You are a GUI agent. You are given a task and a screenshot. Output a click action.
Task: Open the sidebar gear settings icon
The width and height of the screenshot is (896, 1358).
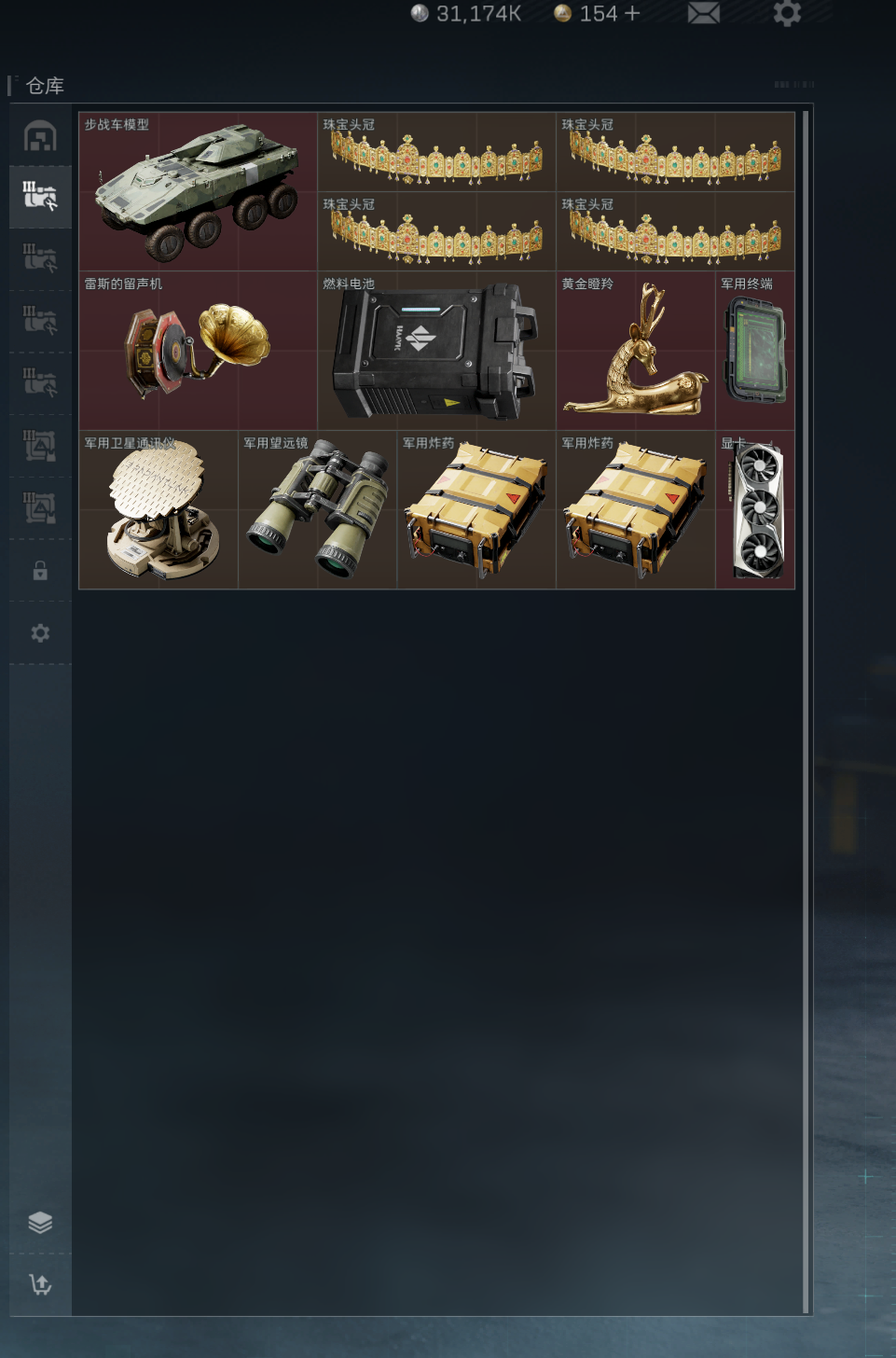(40, 633)
